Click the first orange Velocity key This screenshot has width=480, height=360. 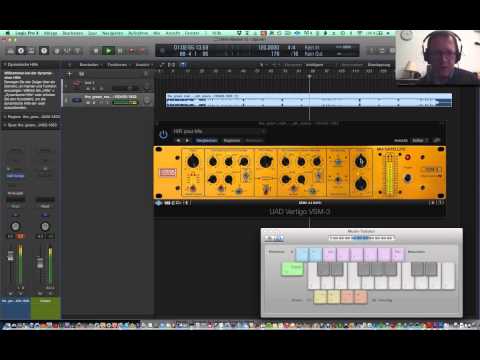(x=347, y=297)
